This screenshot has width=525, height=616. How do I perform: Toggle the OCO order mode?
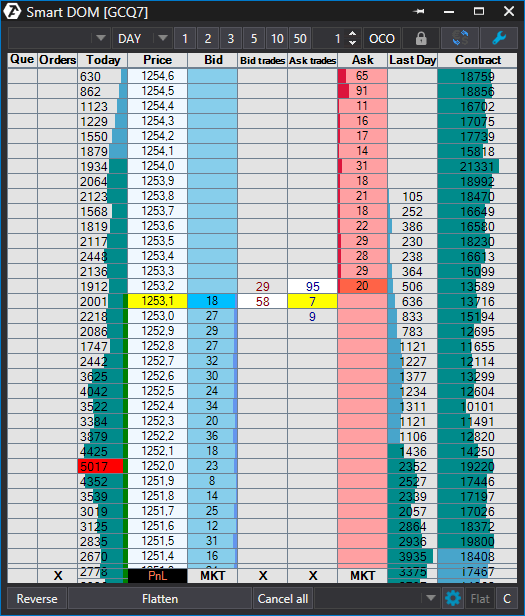(382, 38)
